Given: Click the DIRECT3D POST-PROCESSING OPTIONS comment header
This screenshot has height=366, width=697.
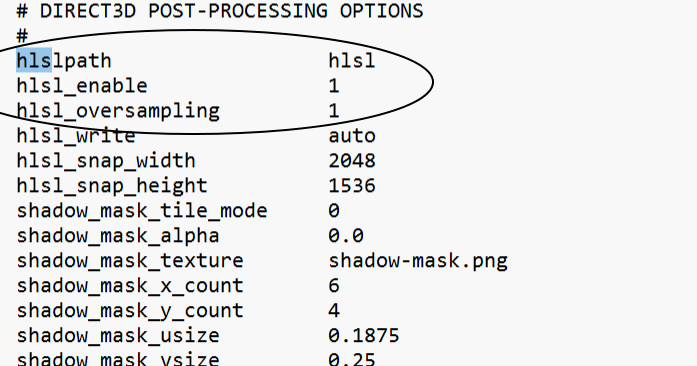Looking at the screenshot, I should tap(220, 11).
